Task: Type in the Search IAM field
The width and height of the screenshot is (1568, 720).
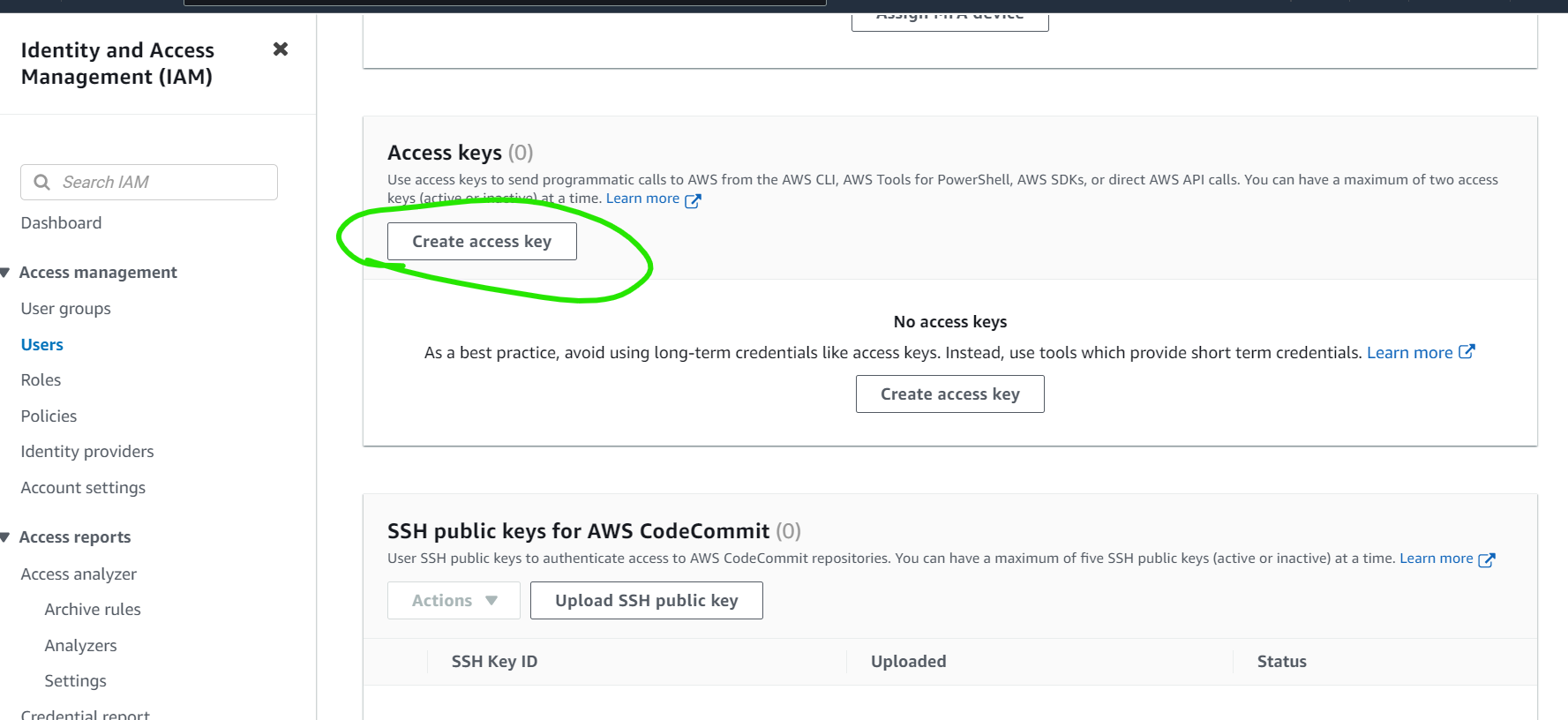Action: (x=163, y=182)
